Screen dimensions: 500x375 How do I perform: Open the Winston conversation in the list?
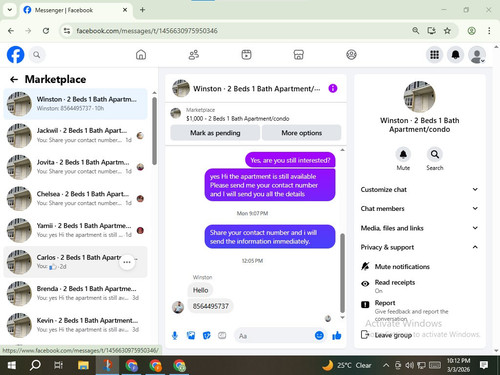(75, 104)
